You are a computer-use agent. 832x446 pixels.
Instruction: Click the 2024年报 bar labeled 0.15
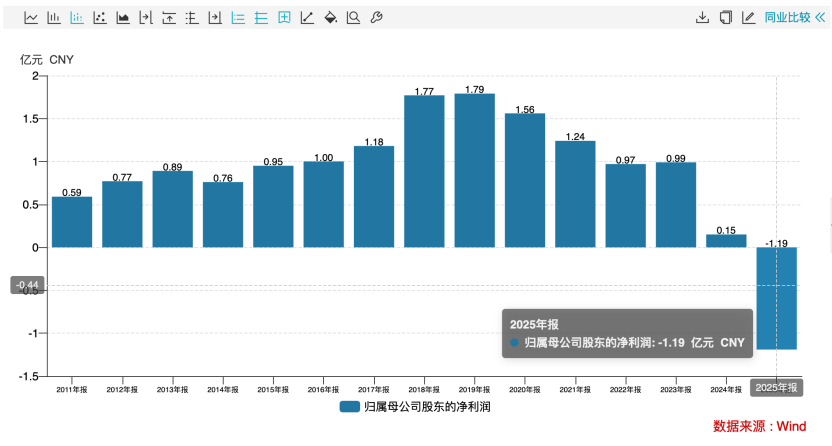[x=726, y=241]
